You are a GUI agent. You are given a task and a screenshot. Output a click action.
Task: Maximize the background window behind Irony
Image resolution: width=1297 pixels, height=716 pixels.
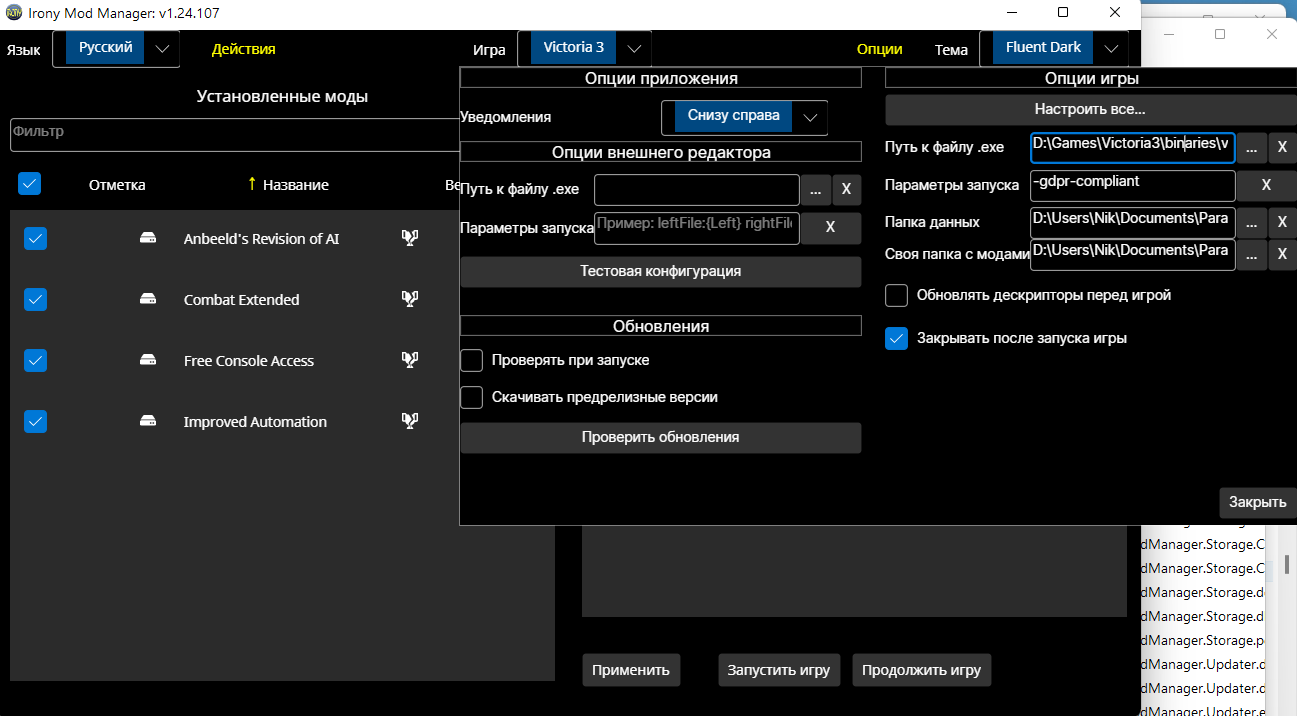pos(1220,34)
